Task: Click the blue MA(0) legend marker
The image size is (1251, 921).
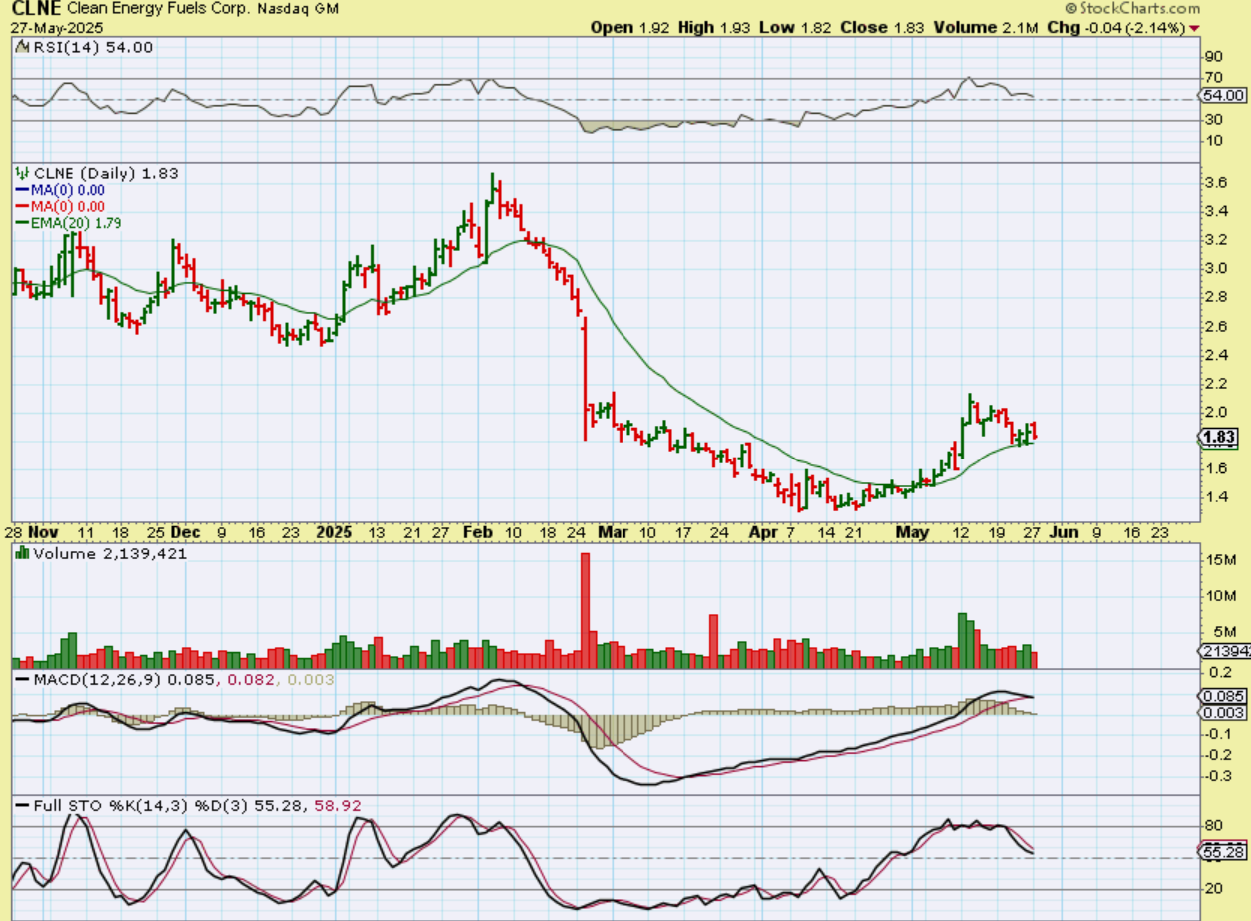Action: pyautogui.click(x=21, y=190)
